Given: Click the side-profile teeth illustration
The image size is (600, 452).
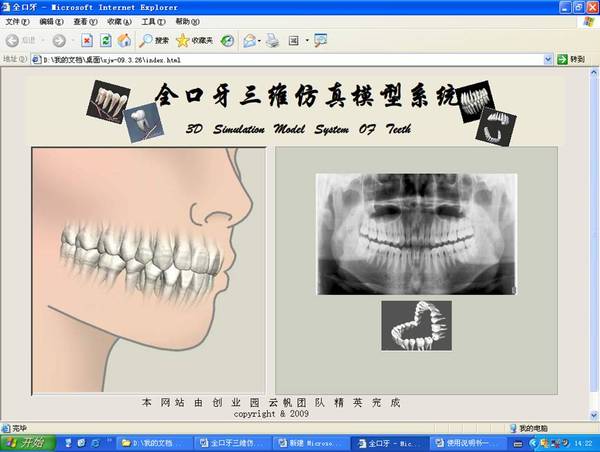Looking at the screenshot, I should [148, 271].
